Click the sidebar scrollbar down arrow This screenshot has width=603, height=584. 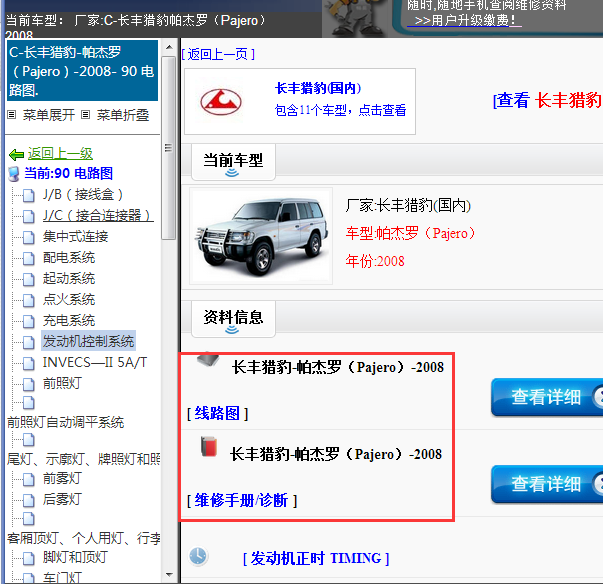(169, 575)
